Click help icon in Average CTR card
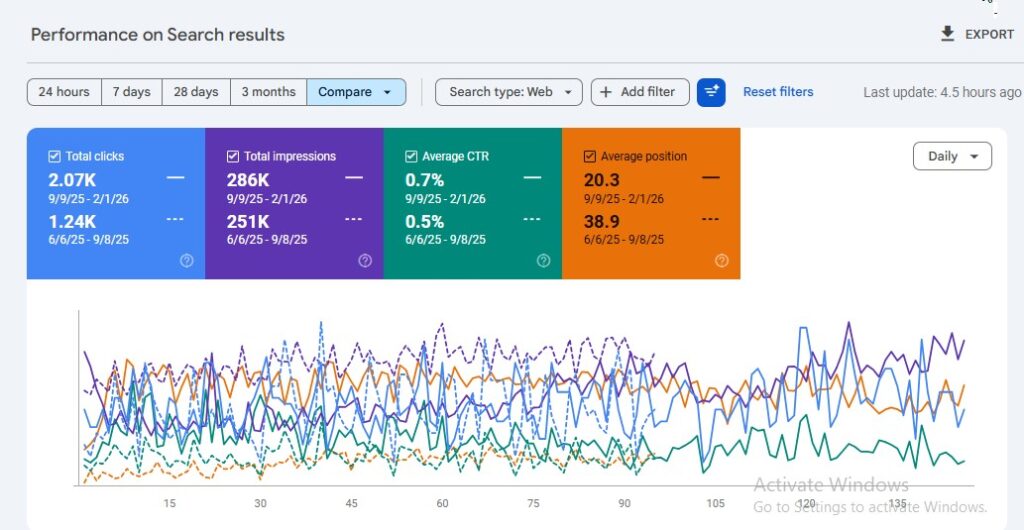 [543, 260]
